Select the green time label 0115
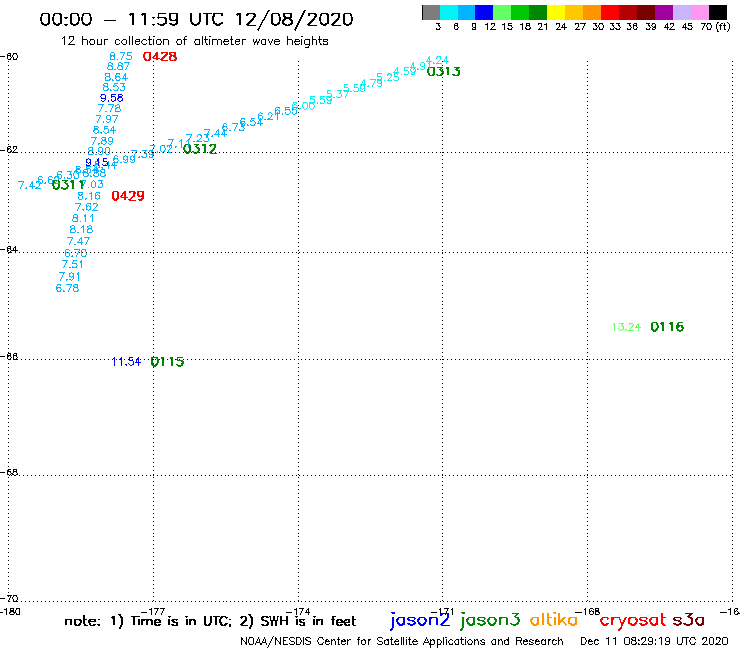 pos(167,362)
